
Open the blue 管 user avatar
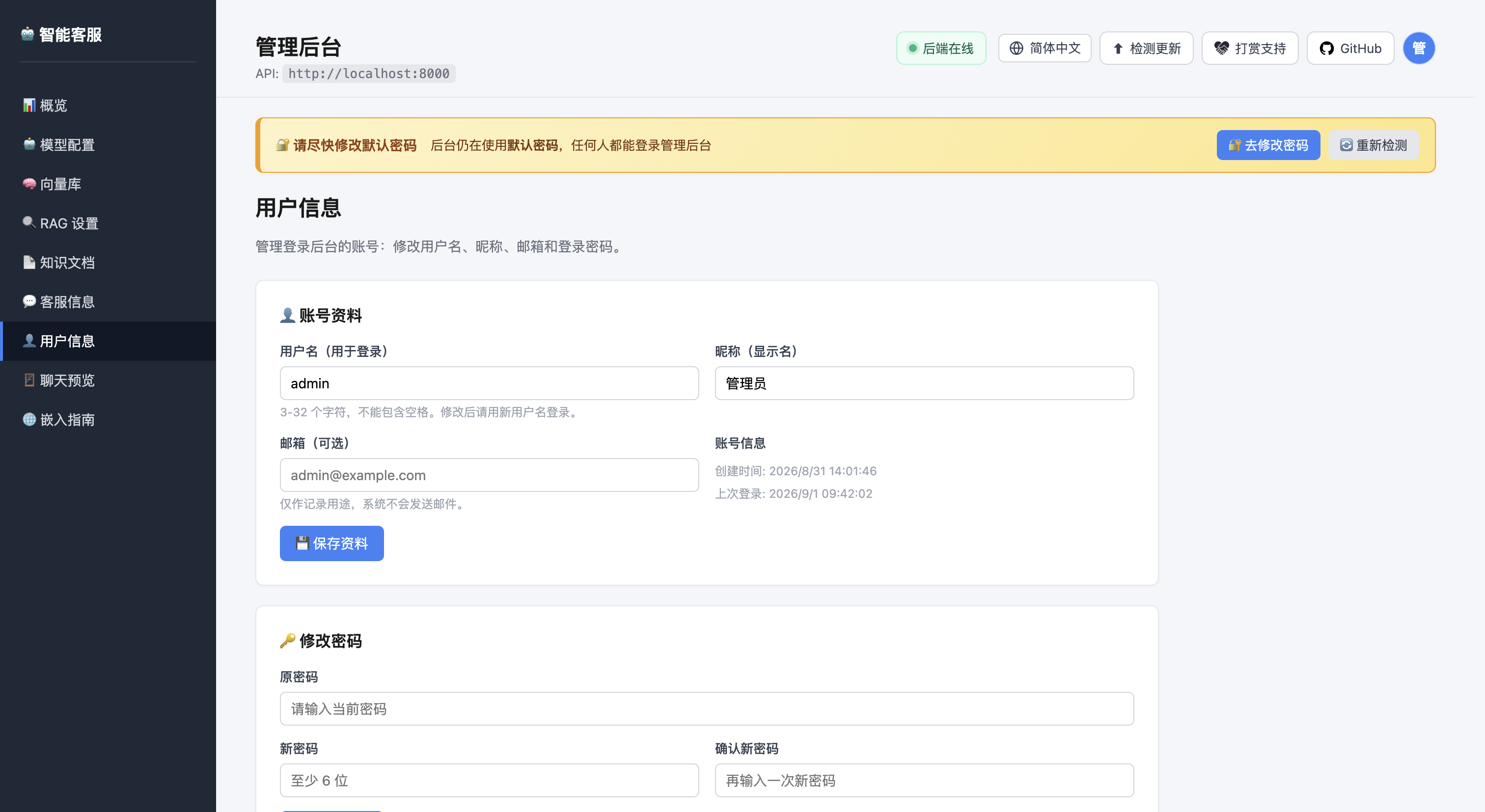(x=1419, y=49)
